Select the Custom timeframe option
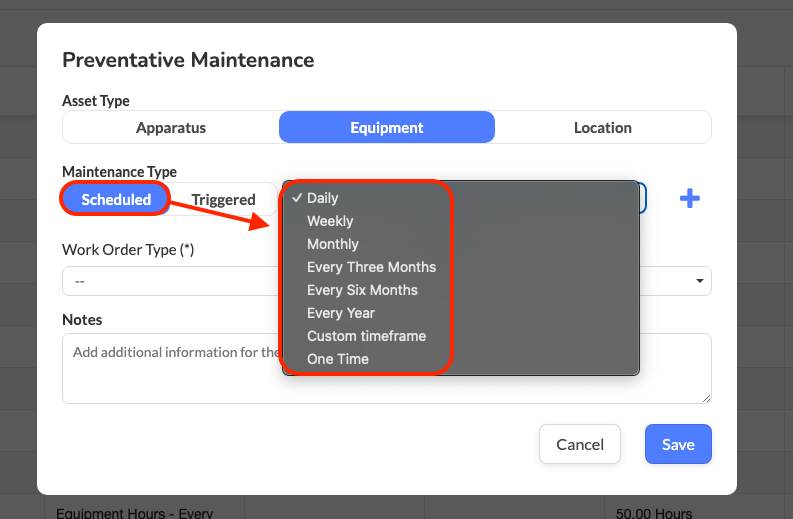 point(366,336)
